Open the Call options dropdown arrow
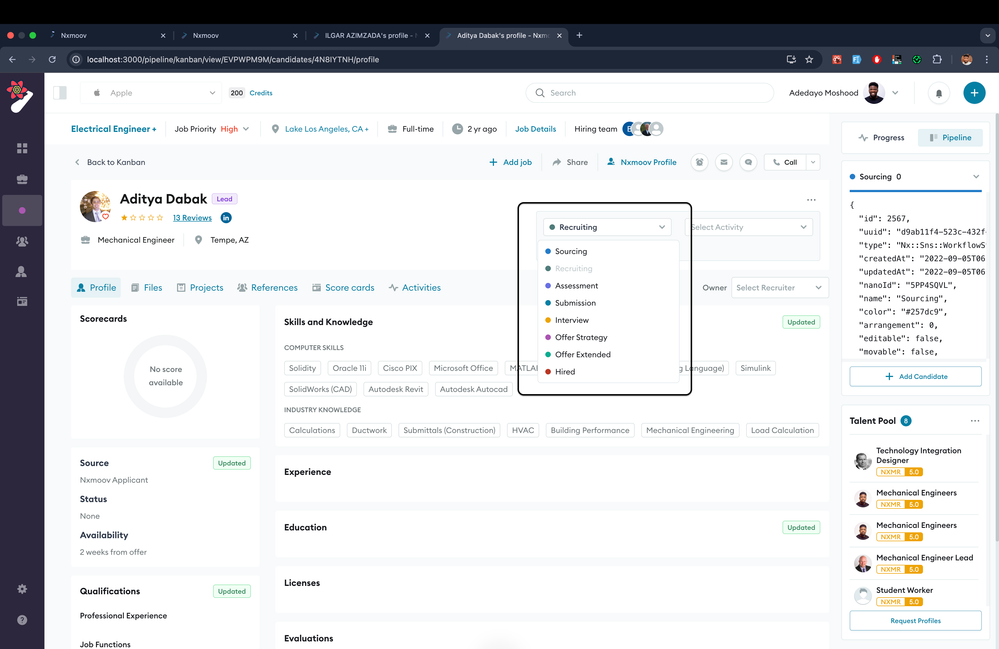Image resolution: width=999 pixels, height=649 pixels. coord(813,162)
